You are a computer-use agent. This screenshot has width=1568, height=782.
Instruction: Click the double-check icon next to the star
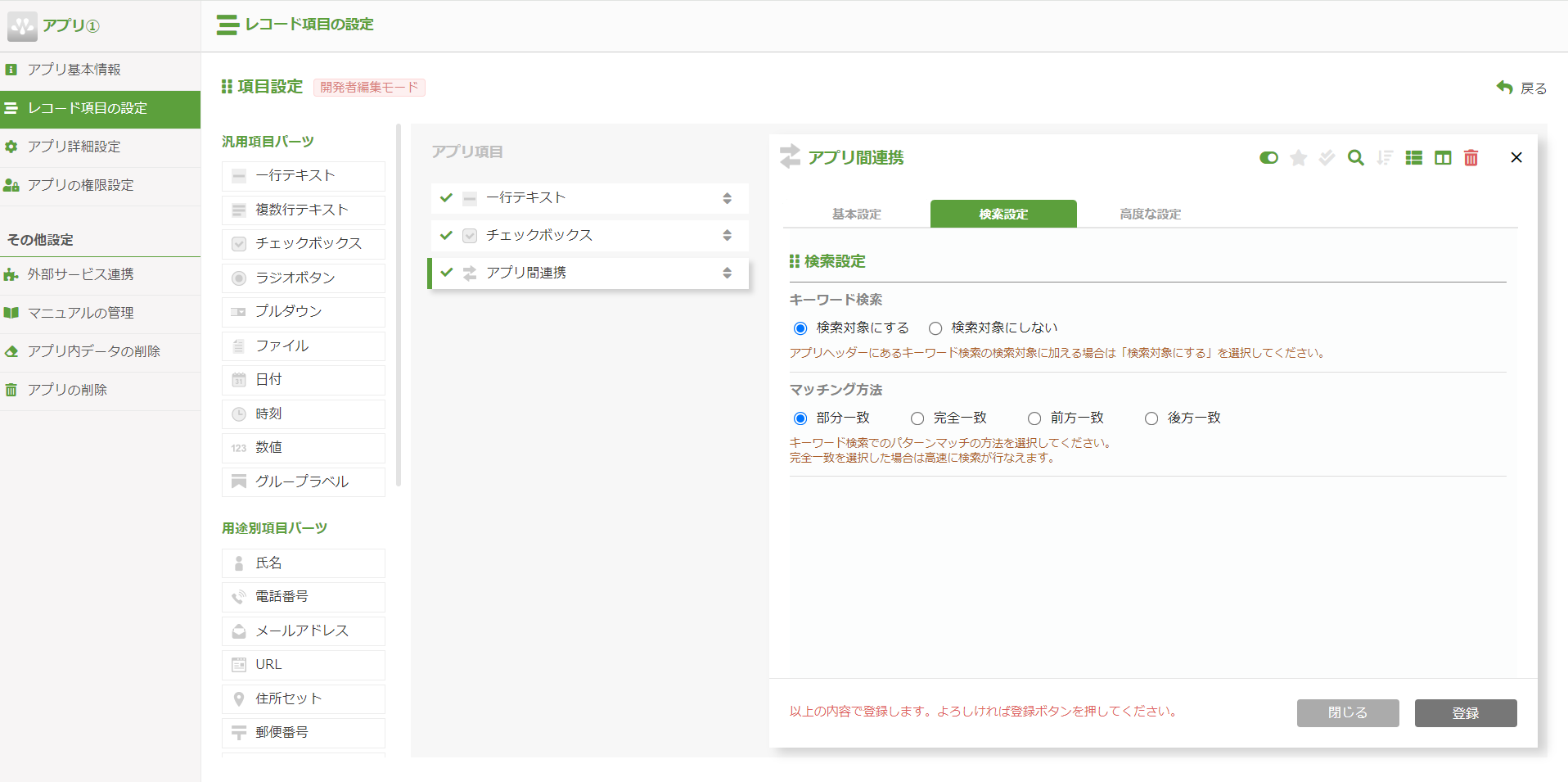tap(1326, 157)
